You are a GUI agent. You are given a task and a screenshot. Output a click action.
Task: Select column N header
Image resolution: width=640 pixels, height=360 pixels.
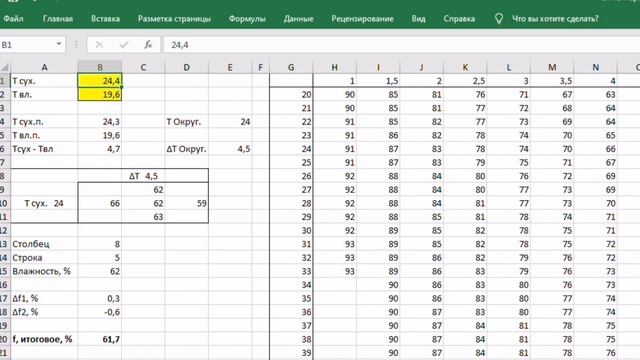coord(596,67)
